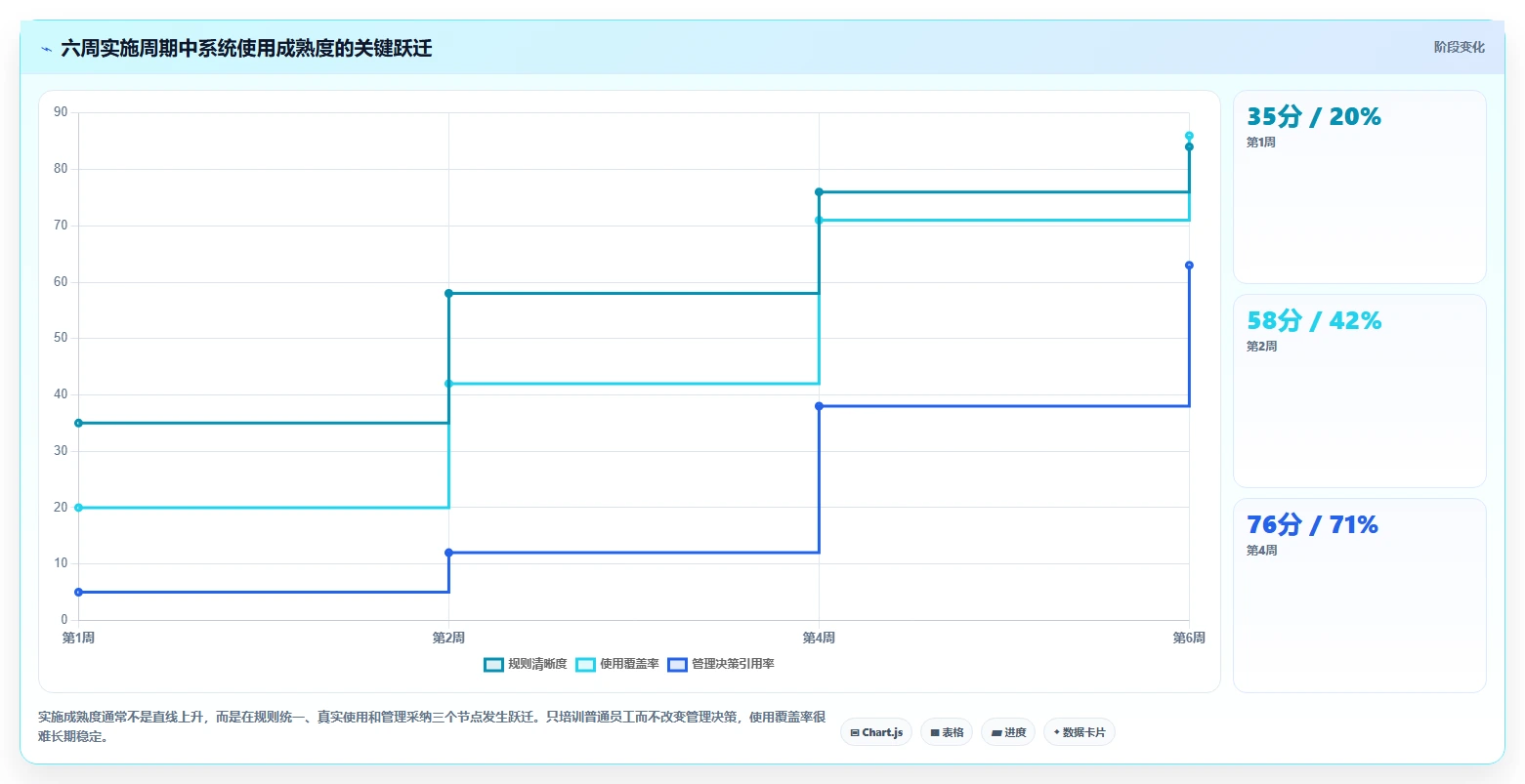The height and width of the screenshot is (784, 1525).
Task: Click the 第4周 caption under 76分 / 71%
Action: tap(1261, 551)
